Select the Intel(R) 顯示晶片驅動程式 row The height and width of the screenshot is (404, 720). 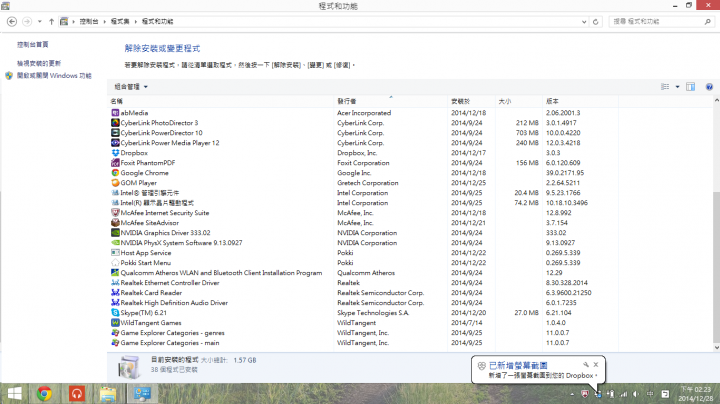(x=363, y=203)
